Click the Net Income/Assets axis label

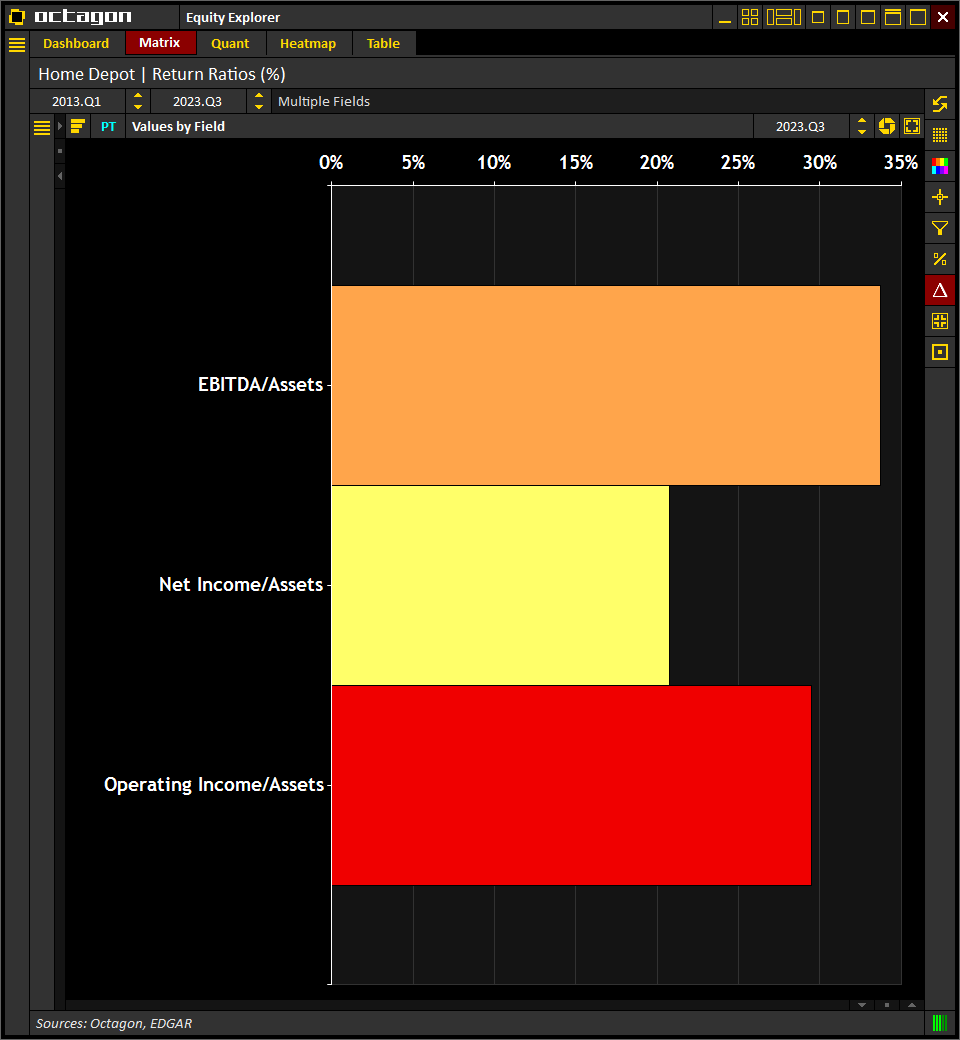coord(241,584)
